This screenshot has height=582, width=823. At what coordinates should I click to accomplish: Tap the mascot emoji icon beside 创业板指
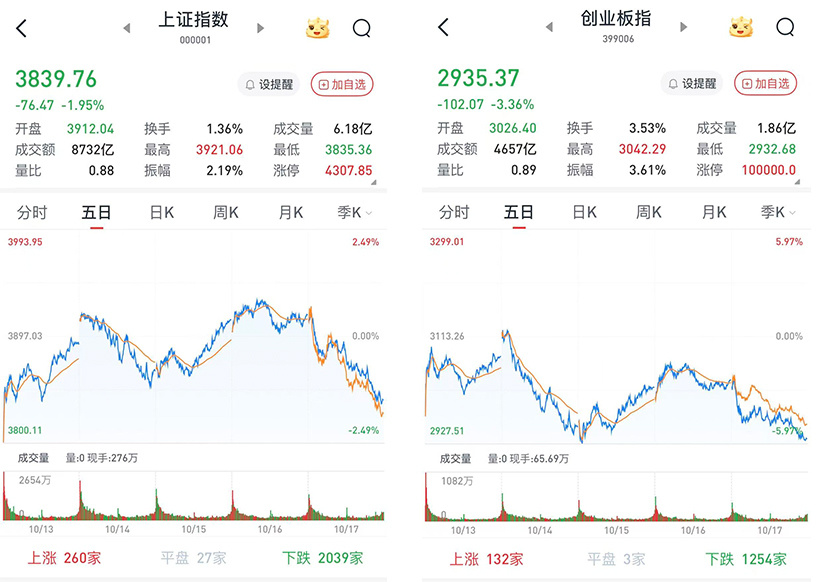(x=738, y=28)
